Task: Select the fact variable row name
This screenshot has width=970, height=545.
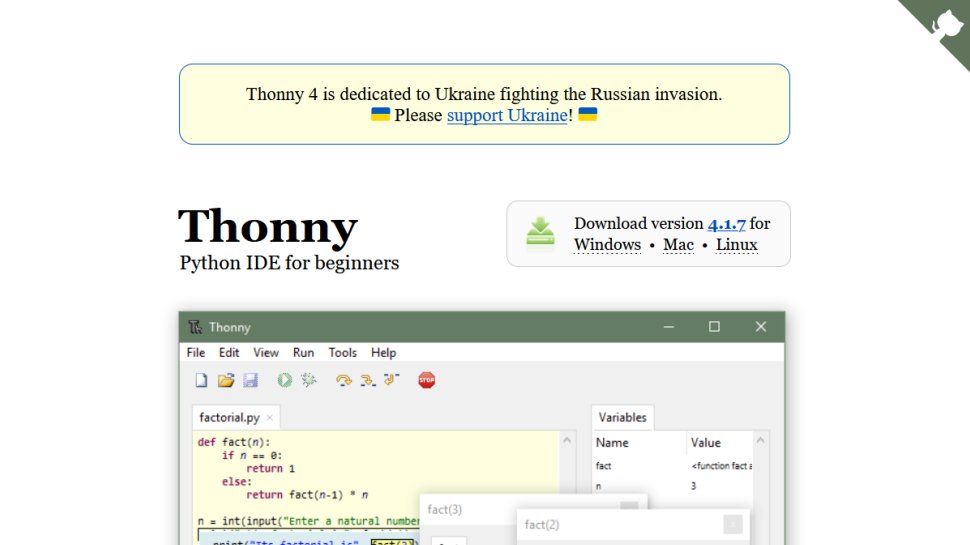Action: tap(603, 466)
